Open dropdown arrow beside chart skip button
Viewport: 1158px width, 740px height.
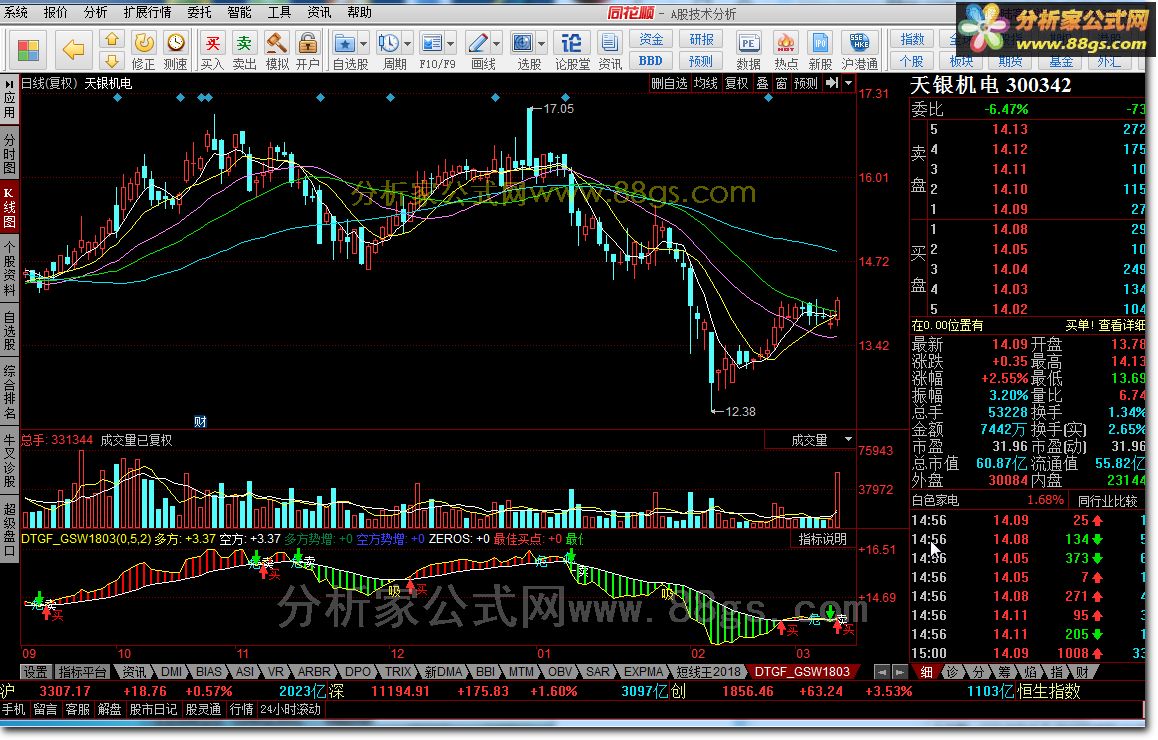(848, 83)
